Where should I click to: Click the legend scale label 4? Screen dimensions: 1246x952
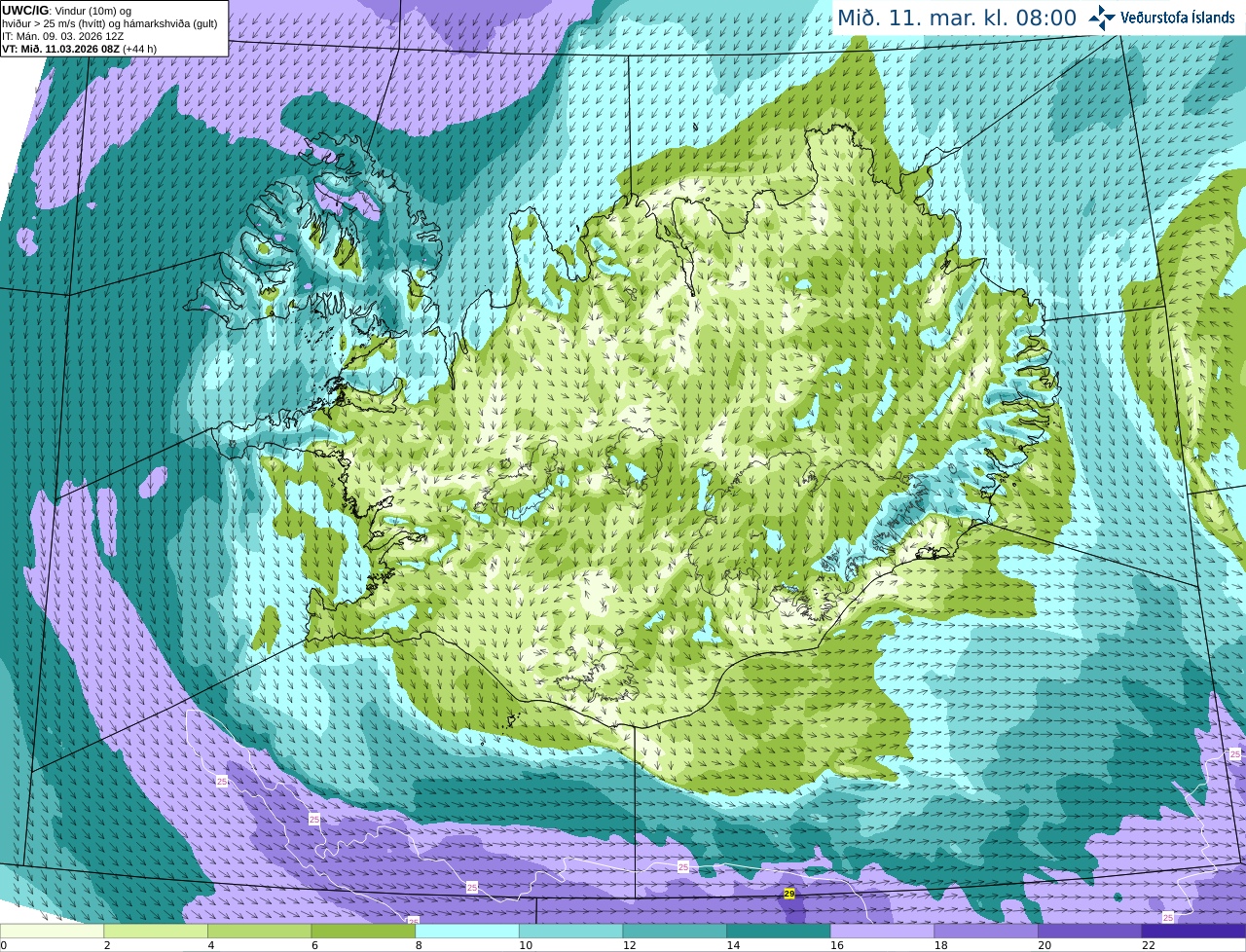tap(210, 945)
